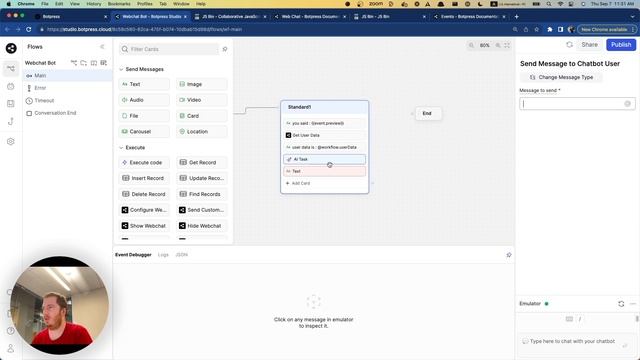Open the flows icon in left sidebar
Viewport: 640px width, 360px height.
click(11, 68)
